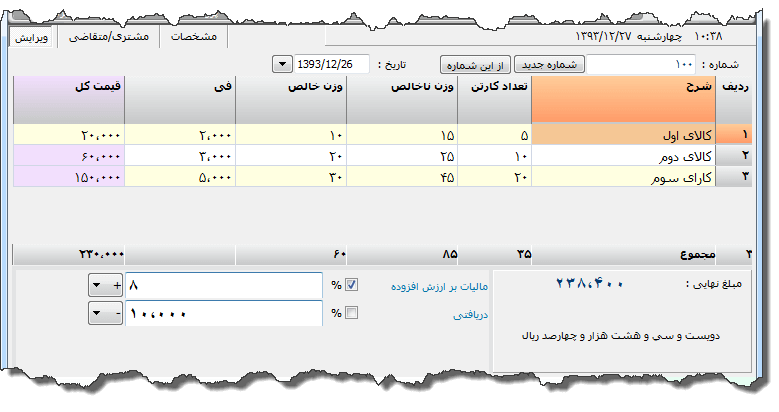This screenshot has width=779, height=412.
Task: Expand the minus sign dropdown beside received amount
Action: click(x=106, y=313)
